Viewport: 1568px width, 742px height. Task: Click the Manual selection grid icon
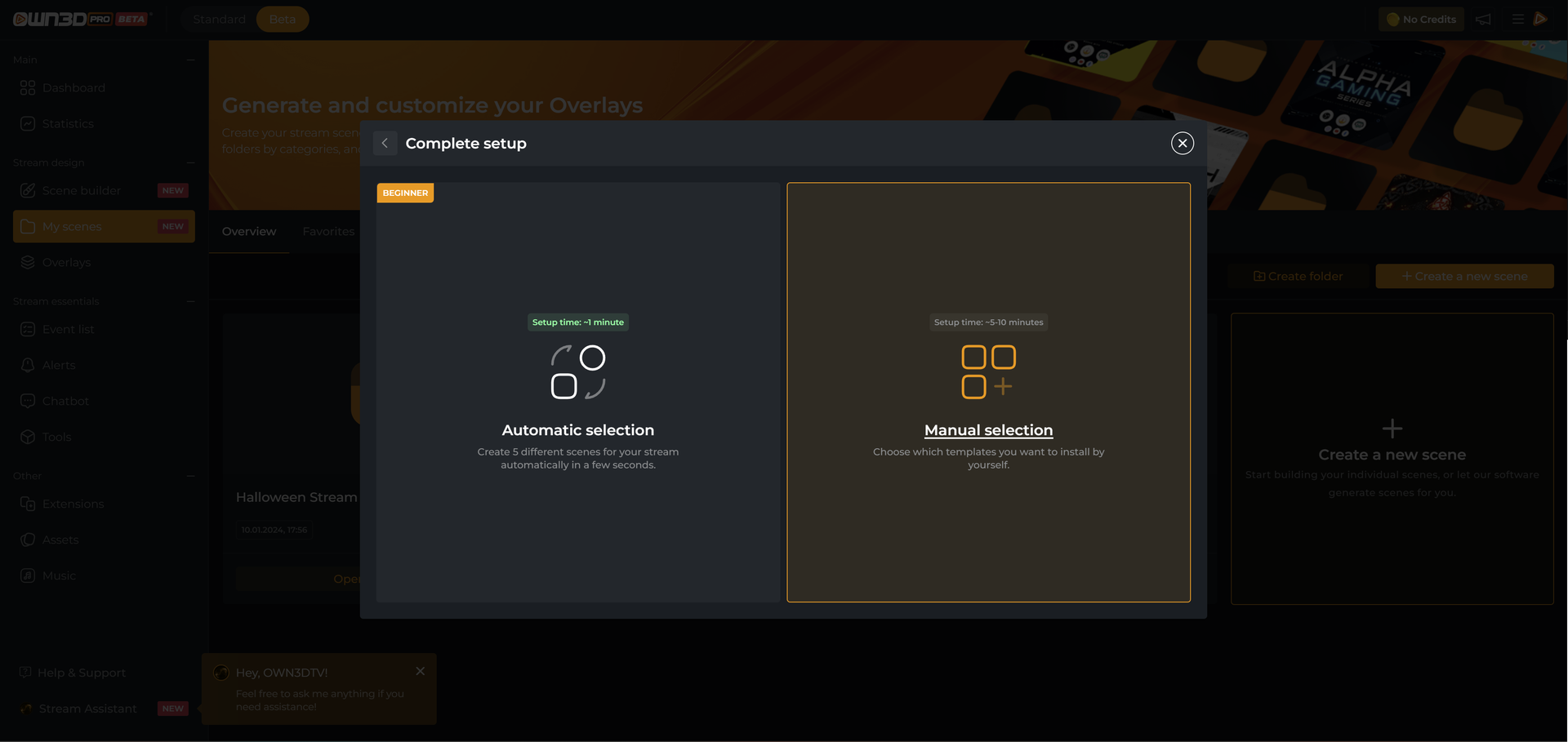point(988,371)
